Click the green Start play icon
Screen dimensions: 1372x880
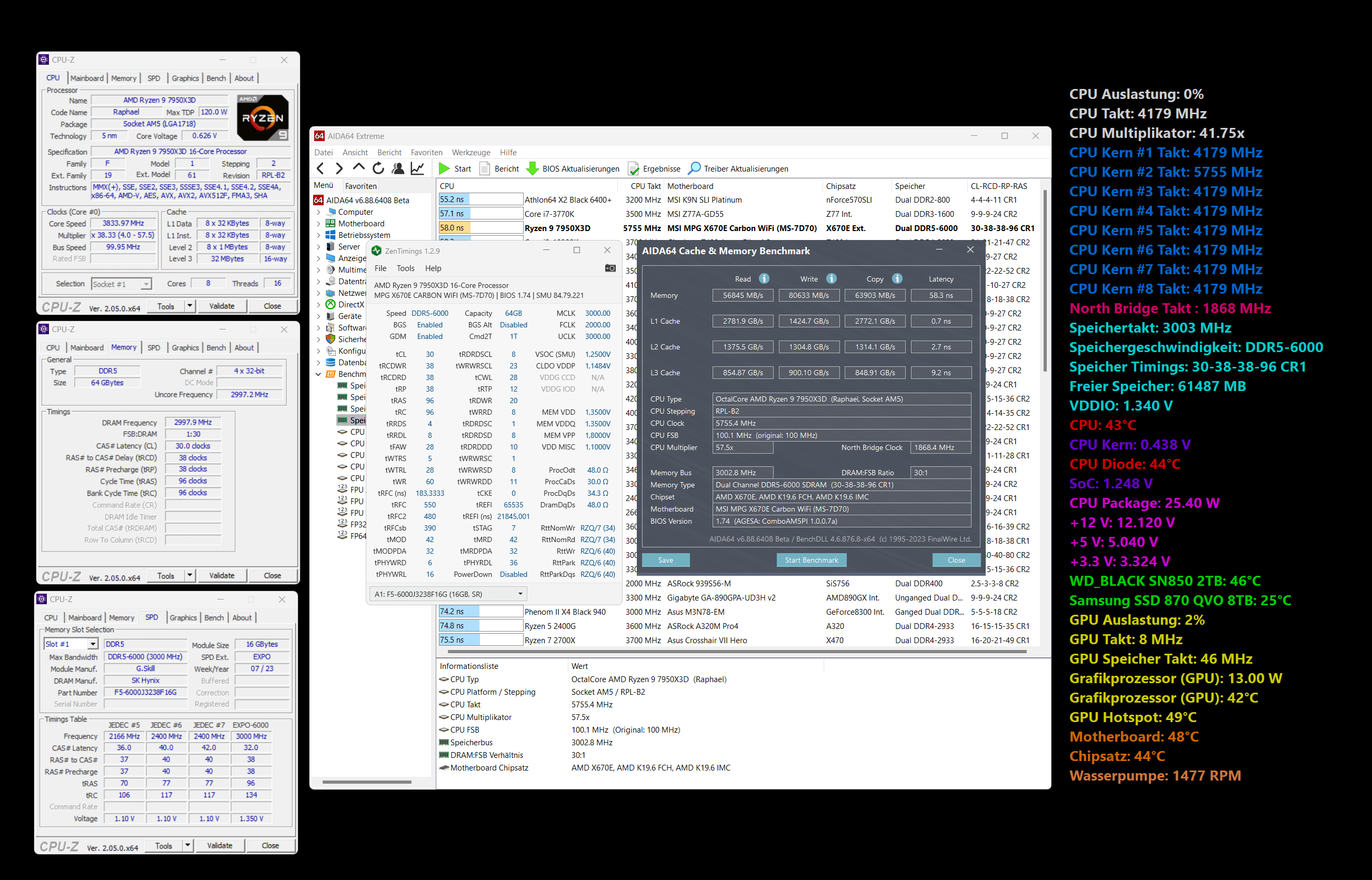tap(444, 168)
